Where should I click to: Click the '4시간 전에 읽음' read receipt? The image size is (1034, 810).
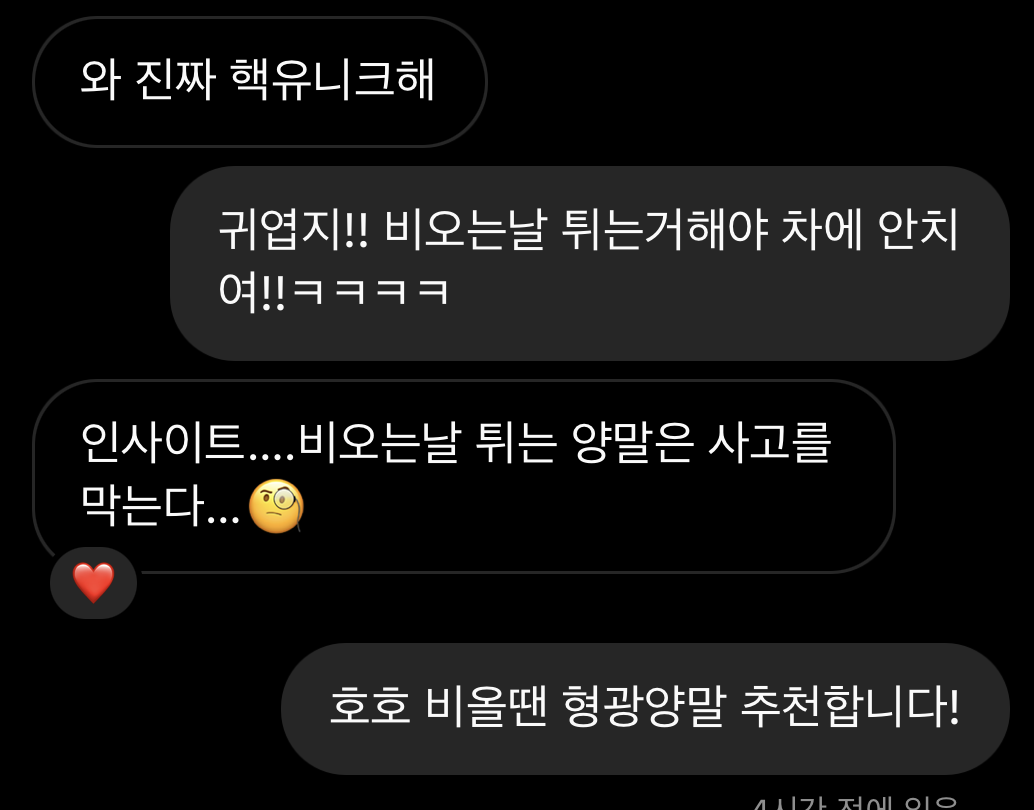click(855, 804)
